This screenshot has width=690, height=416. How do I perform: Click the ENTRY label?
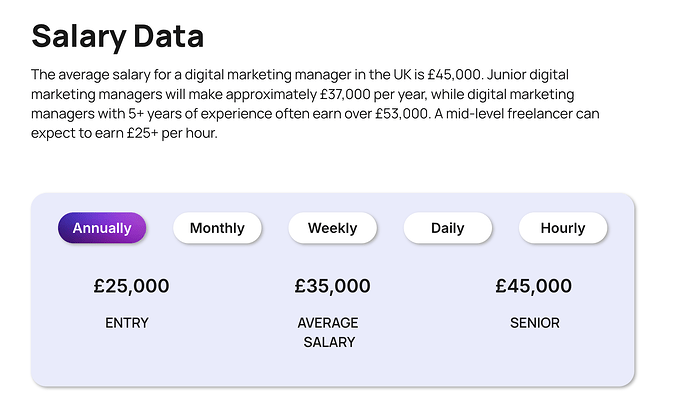[127, 323]
